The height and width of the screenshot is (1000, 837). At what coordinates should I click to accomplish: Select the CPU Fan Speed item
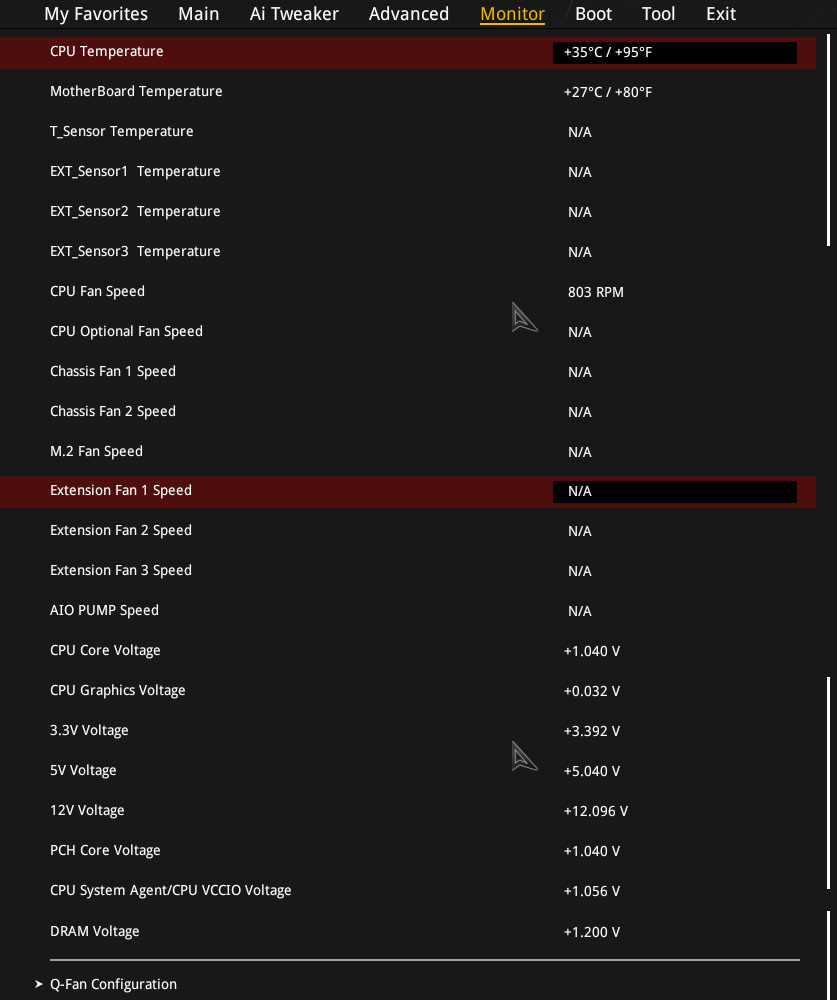98,291
